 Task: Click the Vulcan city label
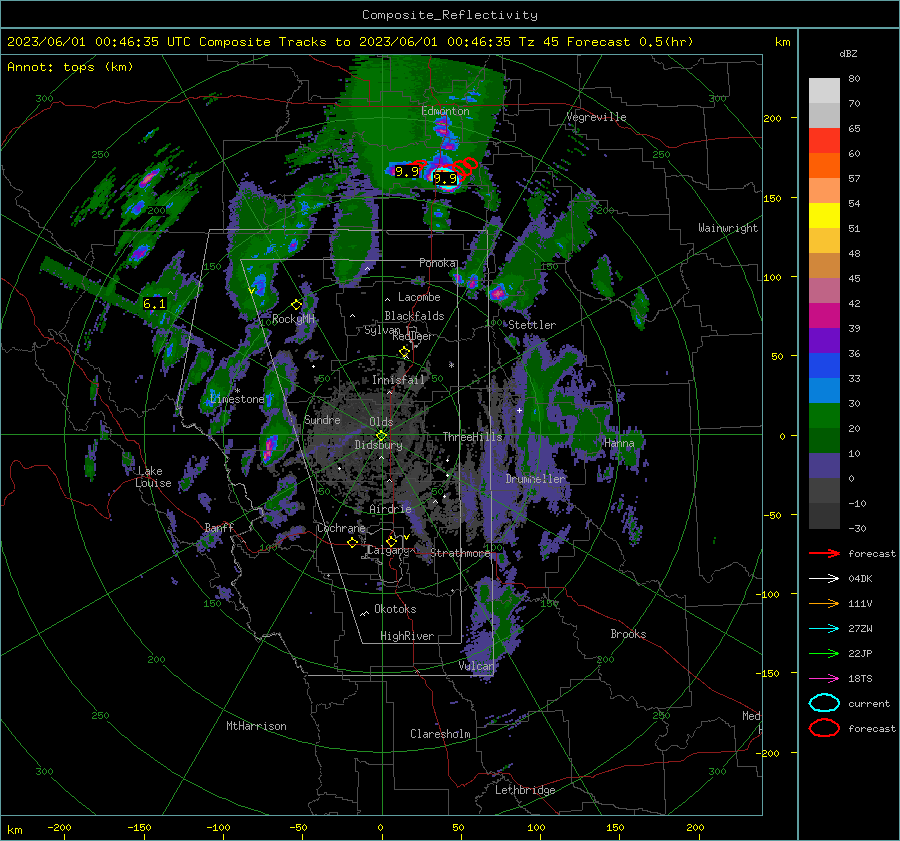click(476, 666)
